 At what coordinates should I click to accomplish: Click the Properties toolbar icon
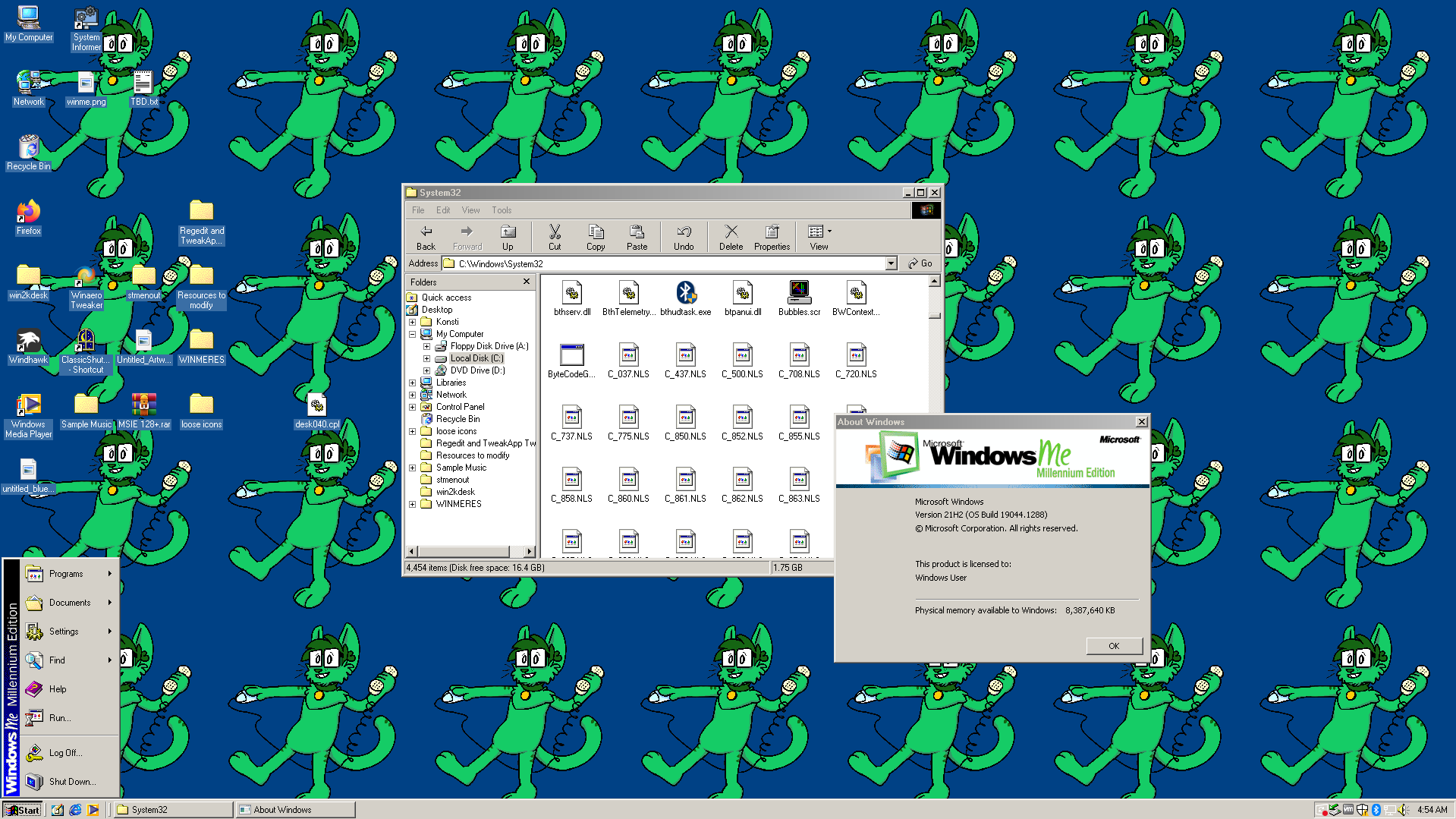click(772, 232)
